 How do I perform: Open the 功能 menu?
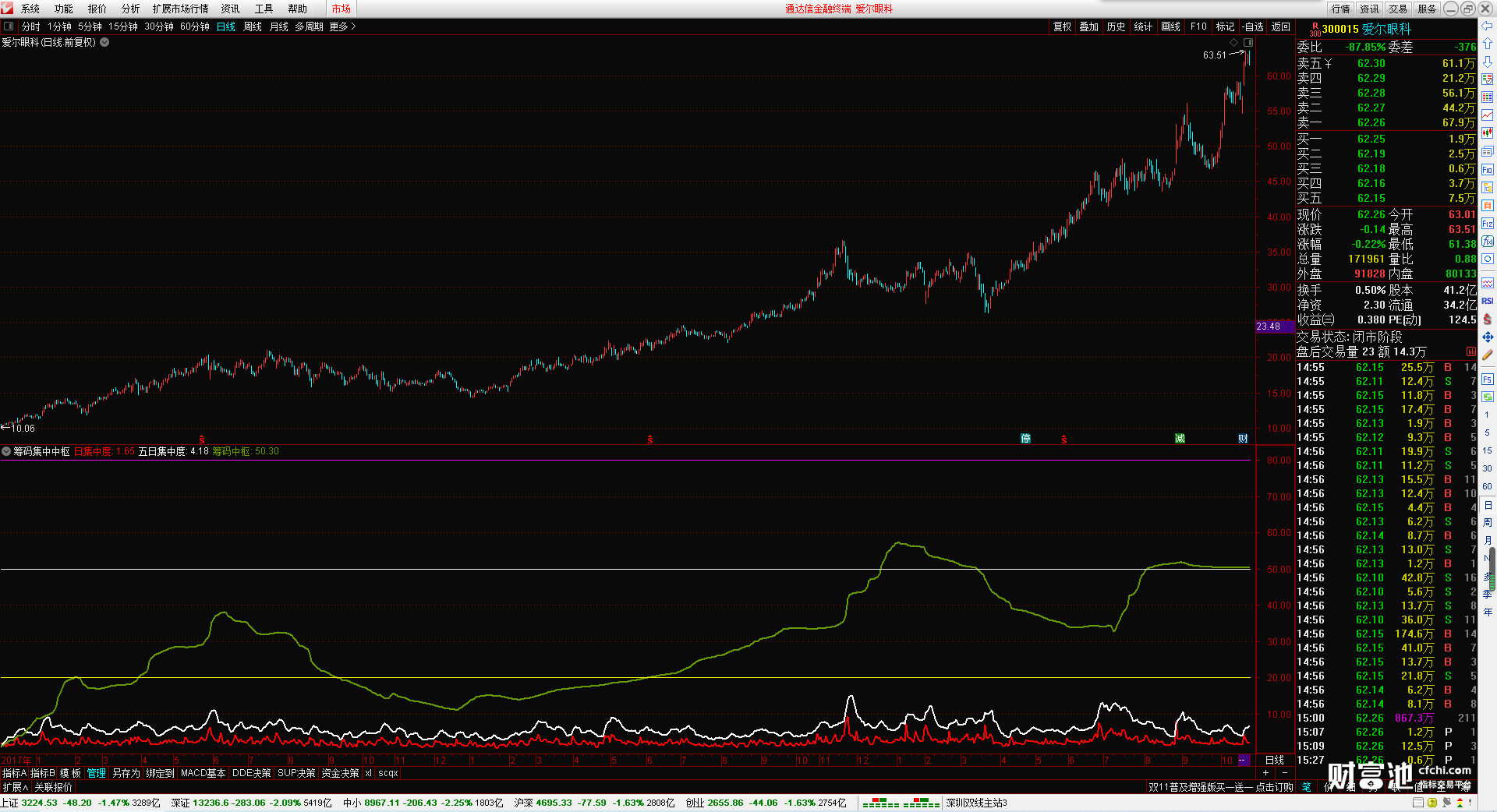tap(64, 9)
